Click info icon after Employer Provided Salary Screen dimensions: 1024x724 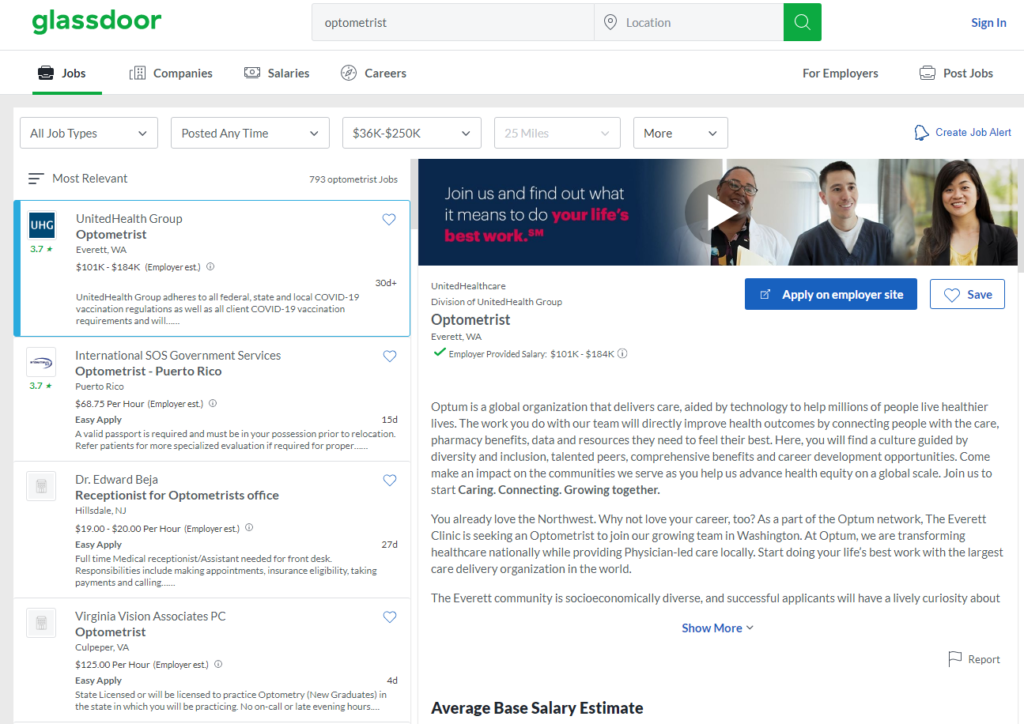622,354
